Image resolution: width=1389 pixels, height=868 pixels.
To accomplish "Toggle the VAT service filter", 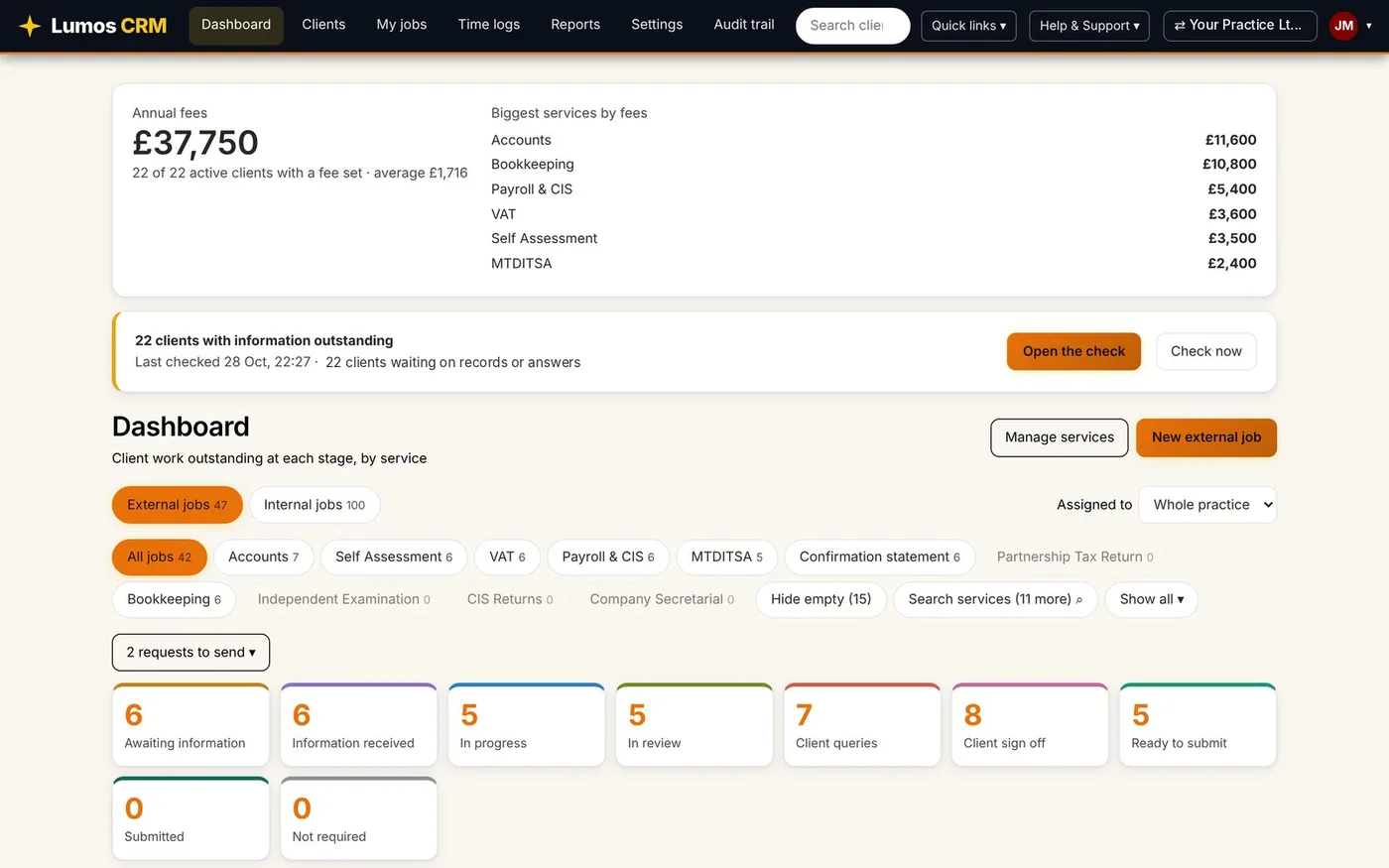I will [x=507, y=558].
